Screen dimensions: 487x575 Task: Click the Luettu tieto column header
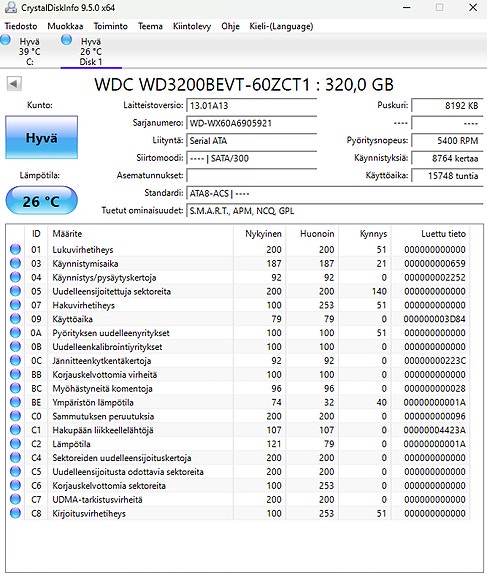pyautogui.click(x=431, y=234)
